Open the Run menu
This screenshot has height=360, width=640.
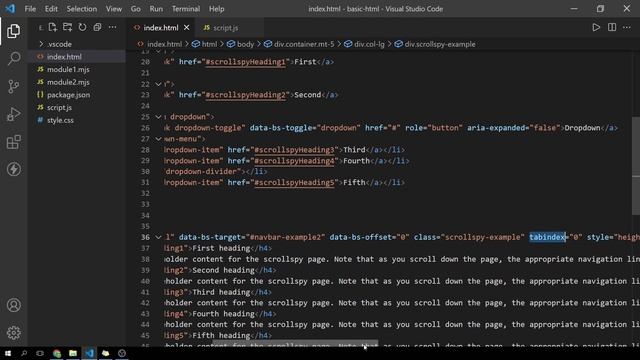156,9
